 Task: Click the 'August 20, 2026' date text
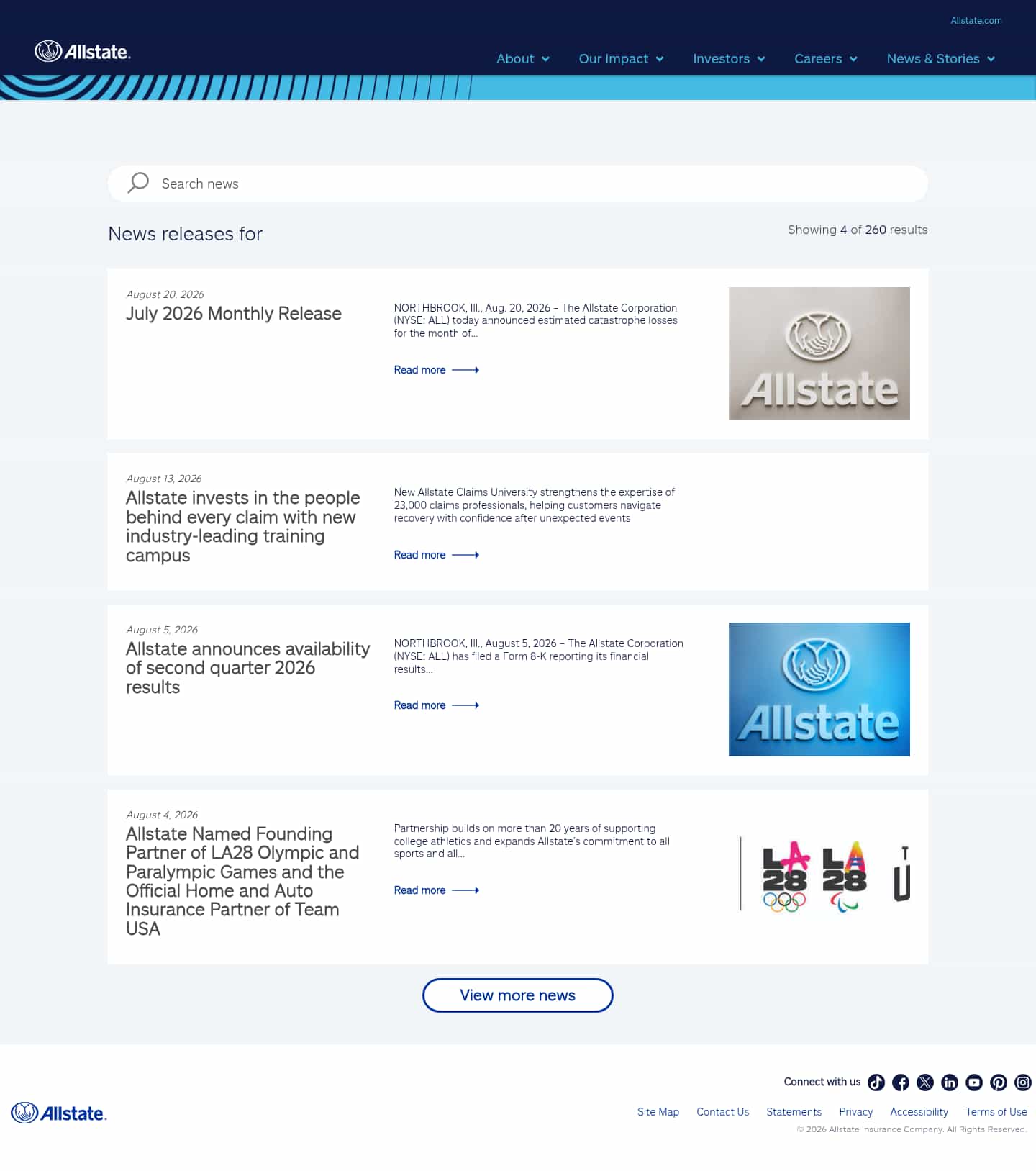(x=165, y=294)
